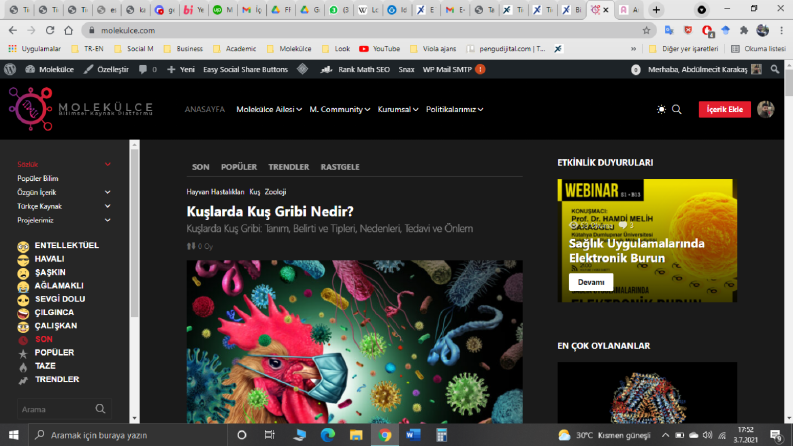
Task: Click the red SON icon in sidebar
Action: 23,340
